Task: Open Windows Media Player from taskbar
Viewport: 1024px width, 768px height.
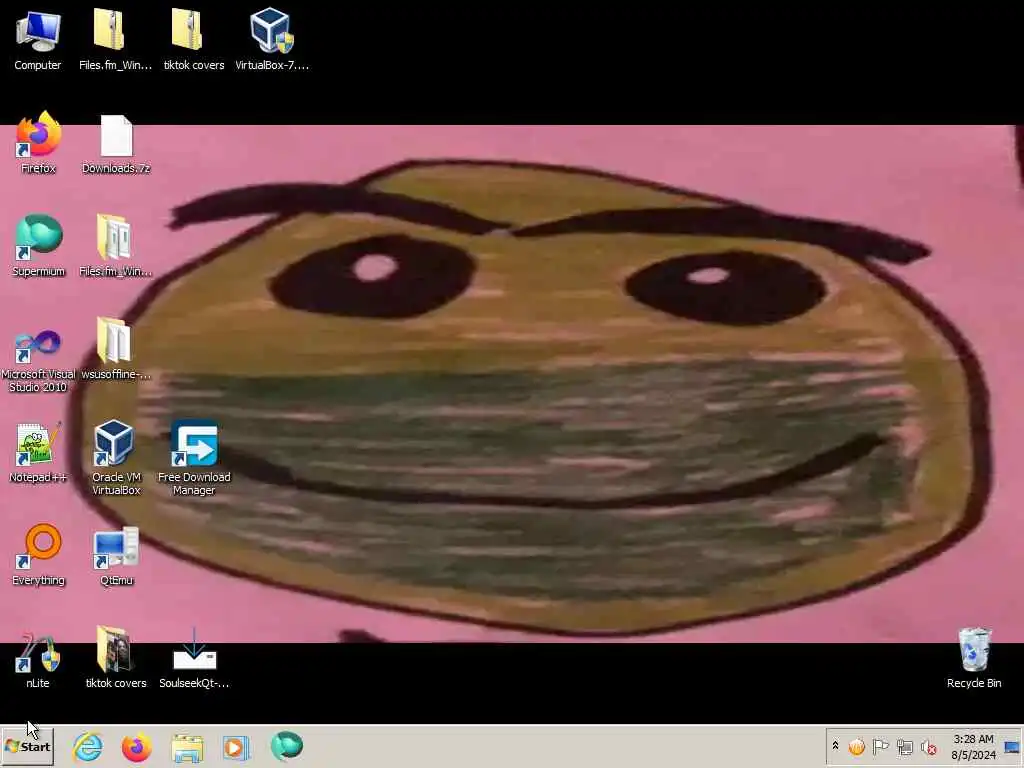Action: [x=236, y=746]
